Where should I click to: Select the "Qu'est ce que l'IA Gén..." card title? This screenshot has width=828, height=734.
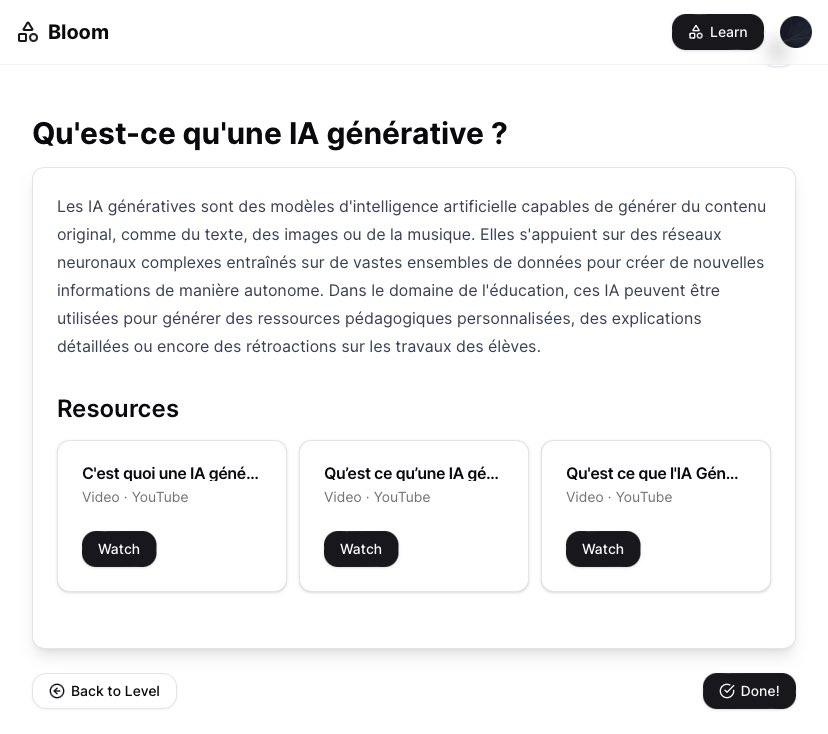click(652, 473)
